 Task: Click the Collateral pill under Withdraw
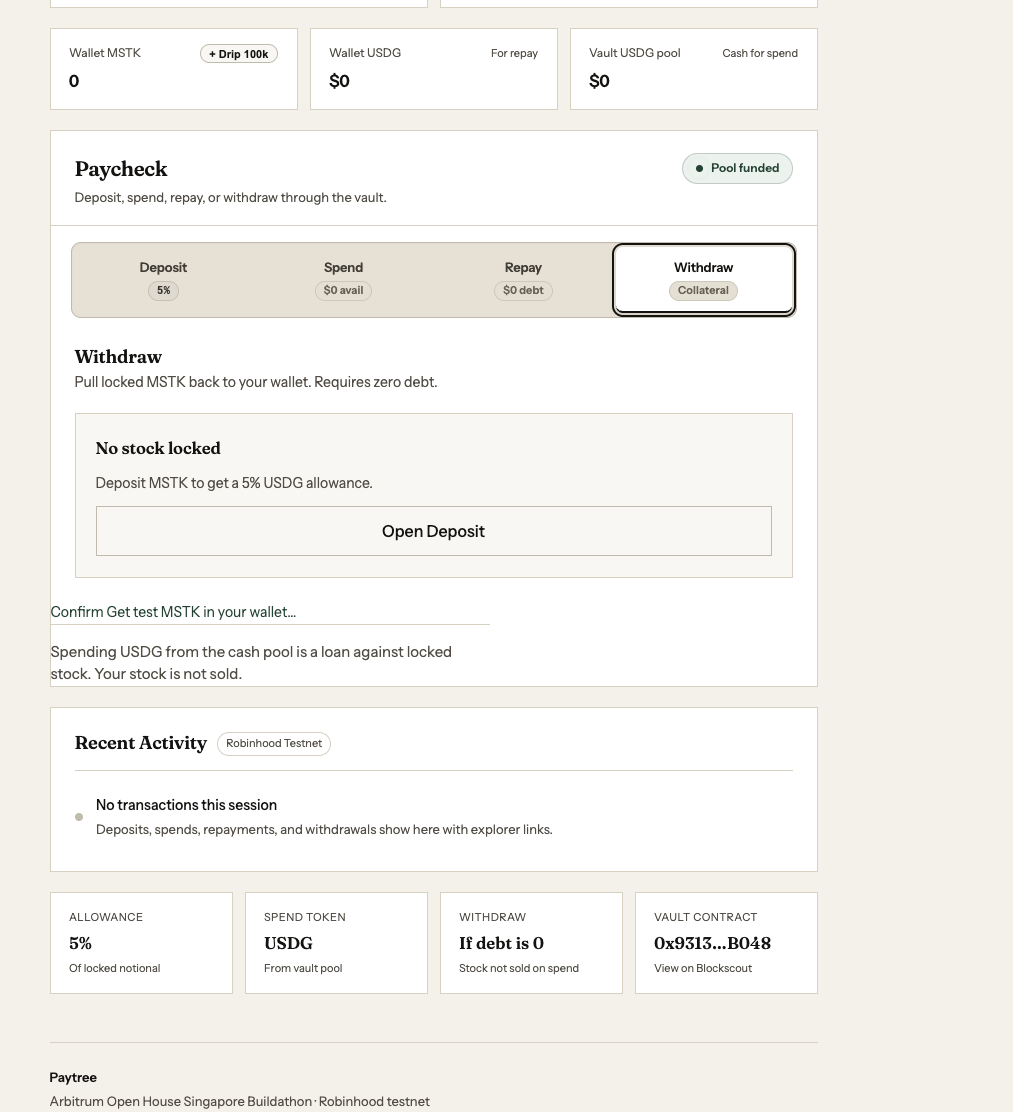(x=703, y=291)
